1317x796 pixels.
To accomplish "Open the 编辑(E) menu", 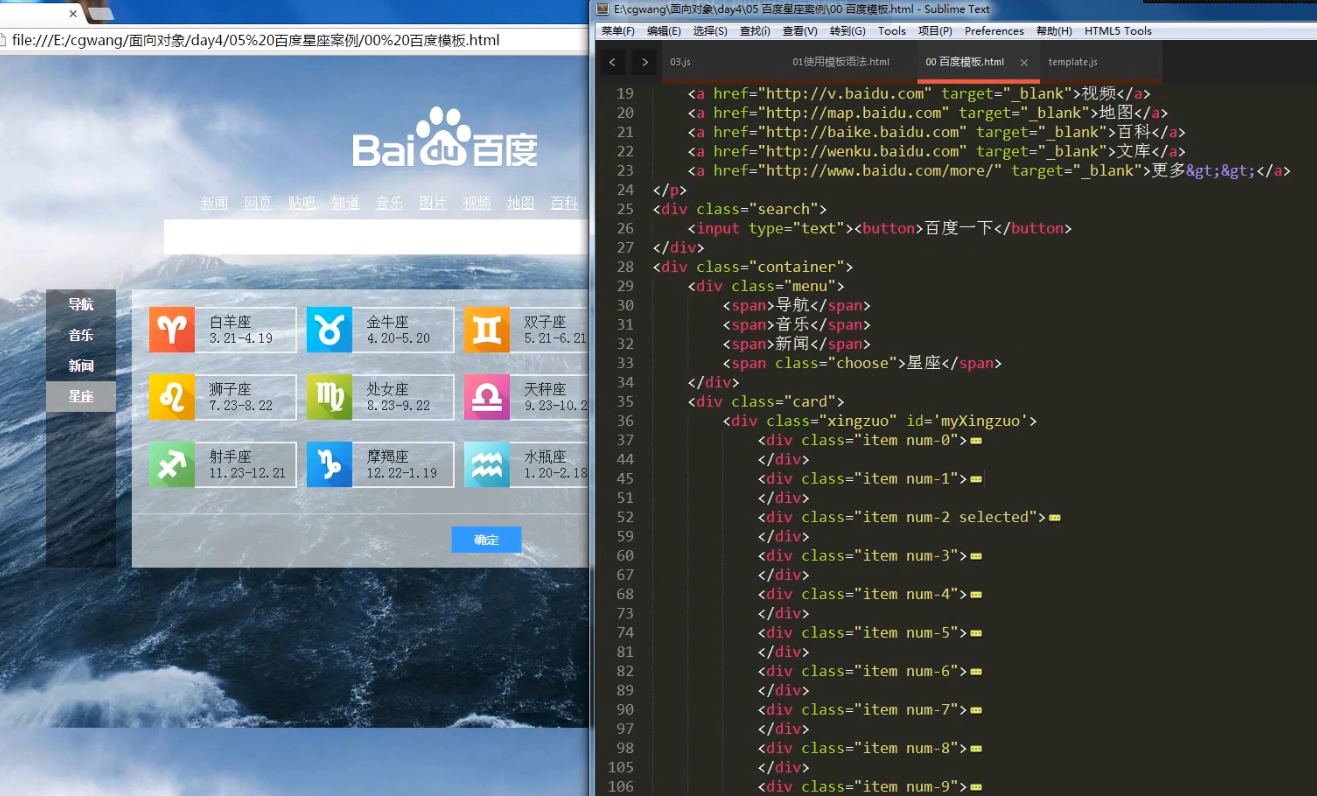I will point(664,31).
